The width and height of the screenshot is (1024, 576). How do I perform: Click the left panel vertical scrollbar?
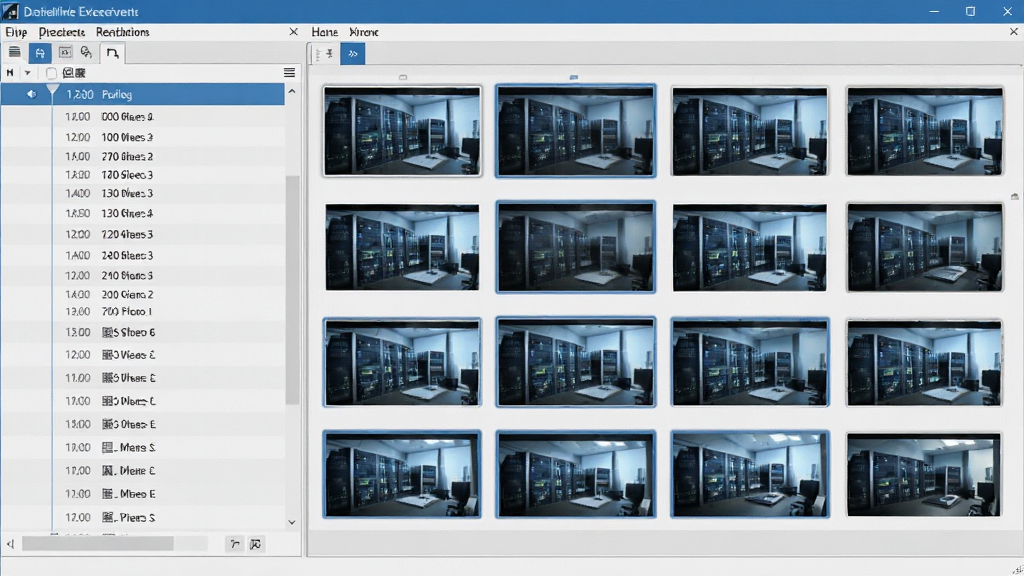pos(293,289)
